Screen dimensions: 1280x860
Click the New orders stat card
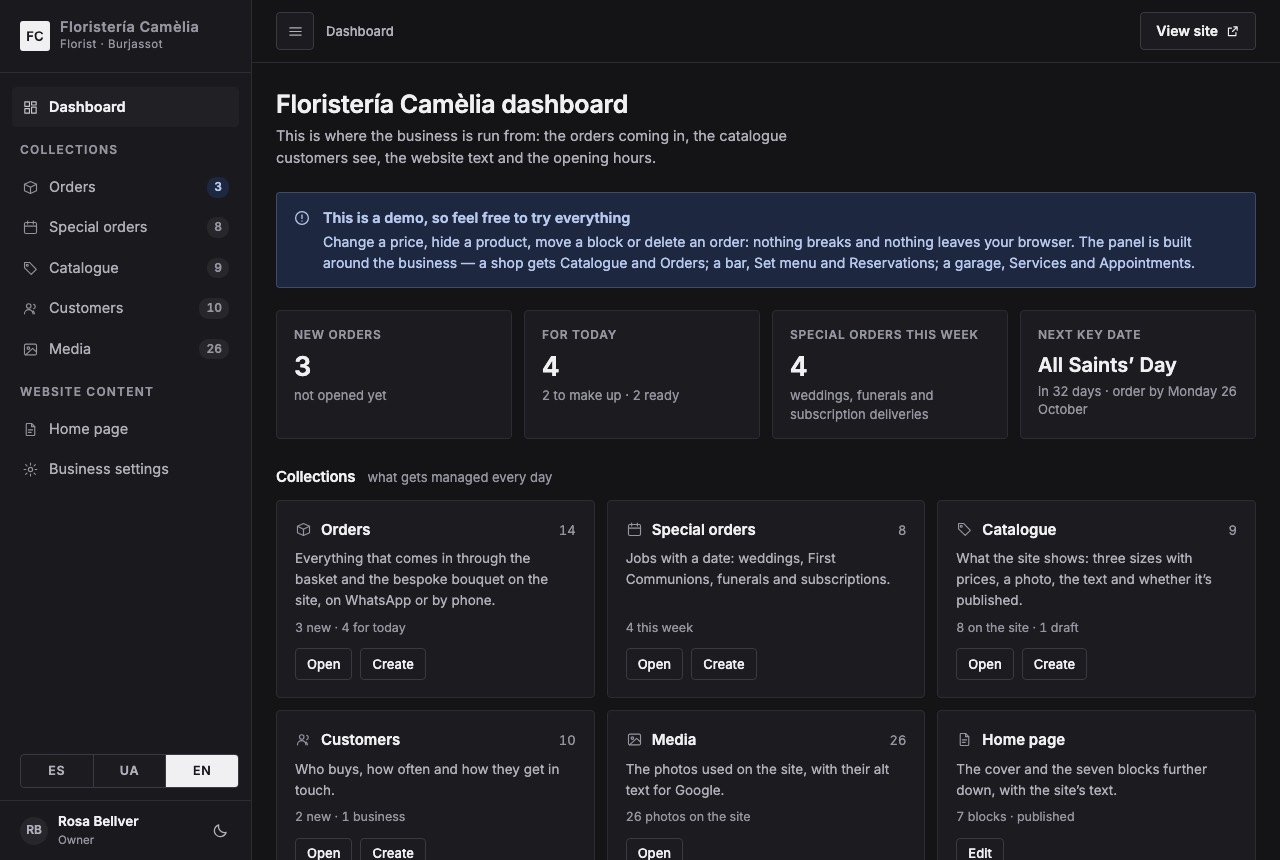(x=394, y=374)
